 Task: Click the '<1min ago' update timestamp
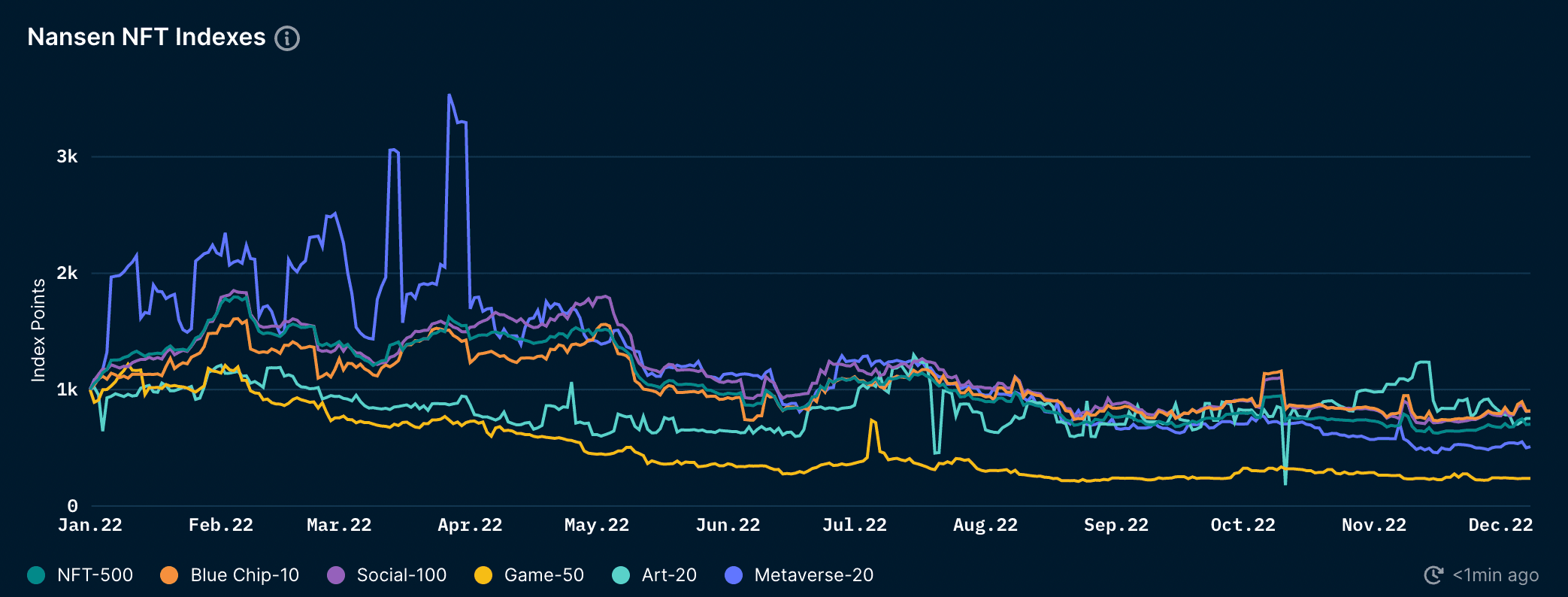click(x=1495, y=575)
